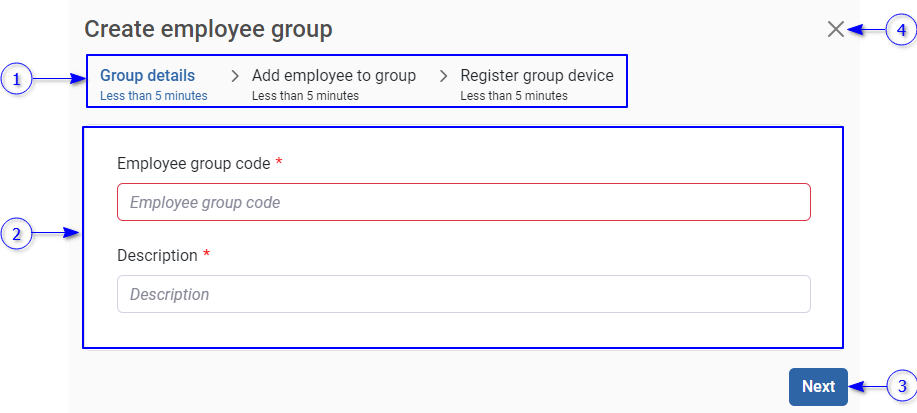This screenshot has height=413, width=917.
Task: Click the chevron before Register group device
Action: coord(444,76)
